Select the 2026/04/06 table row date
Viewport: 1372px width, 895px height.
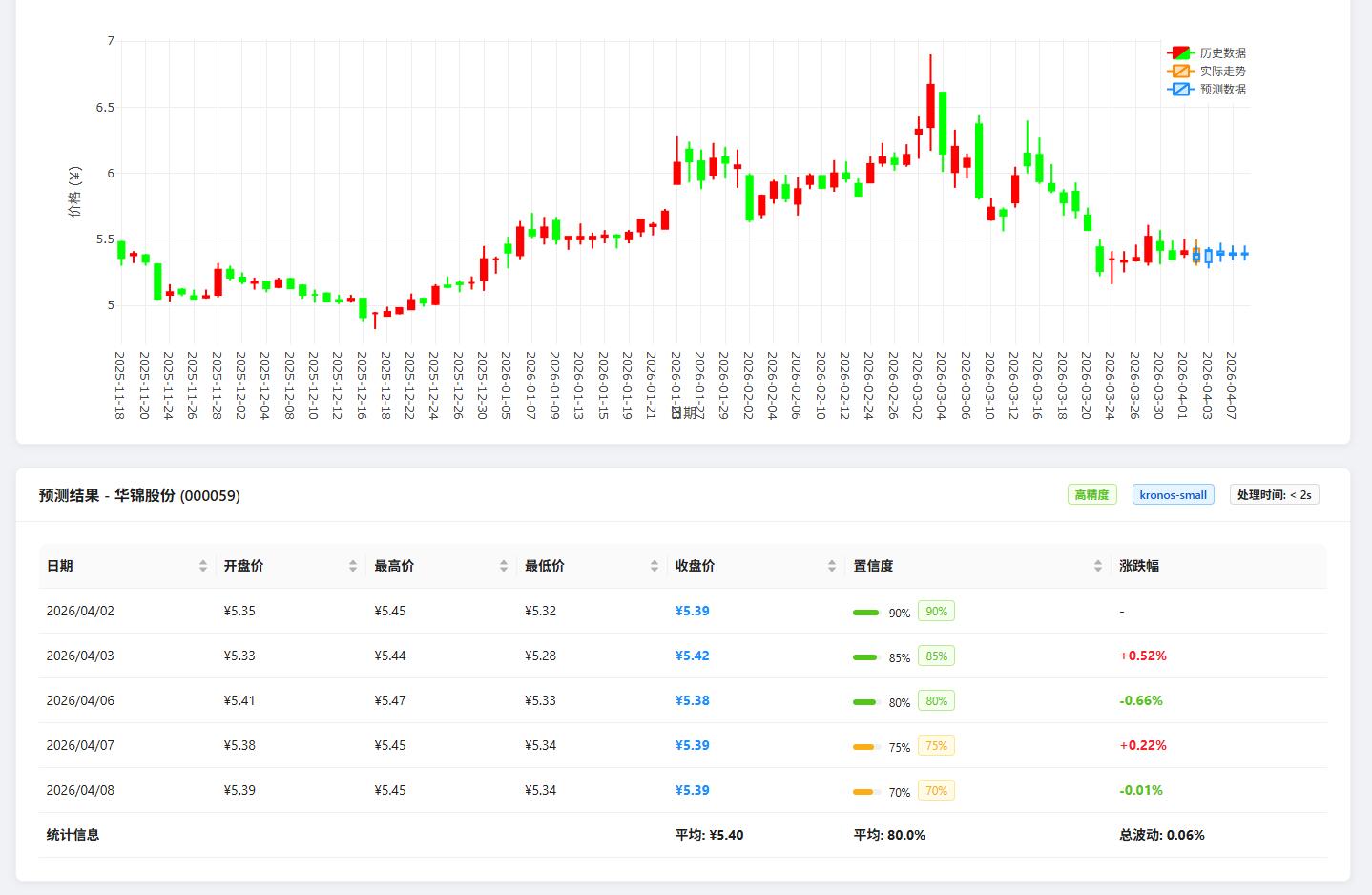80,701
